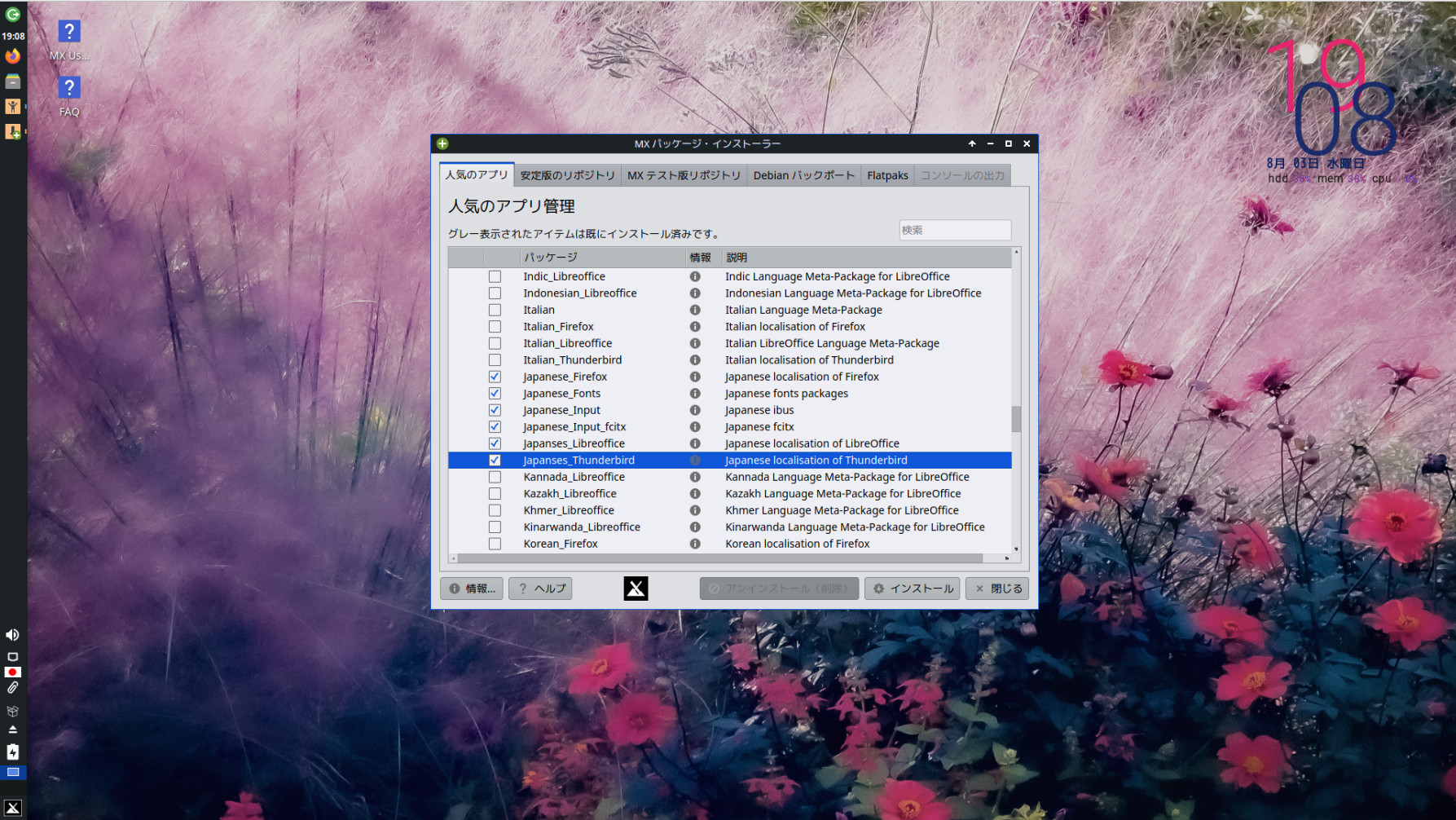Image resolution: width=1456 pixels, height=820 pixels.
Task: Uncheck the Japanses_Libreoffice checkbox
Action: pos(495,443)
